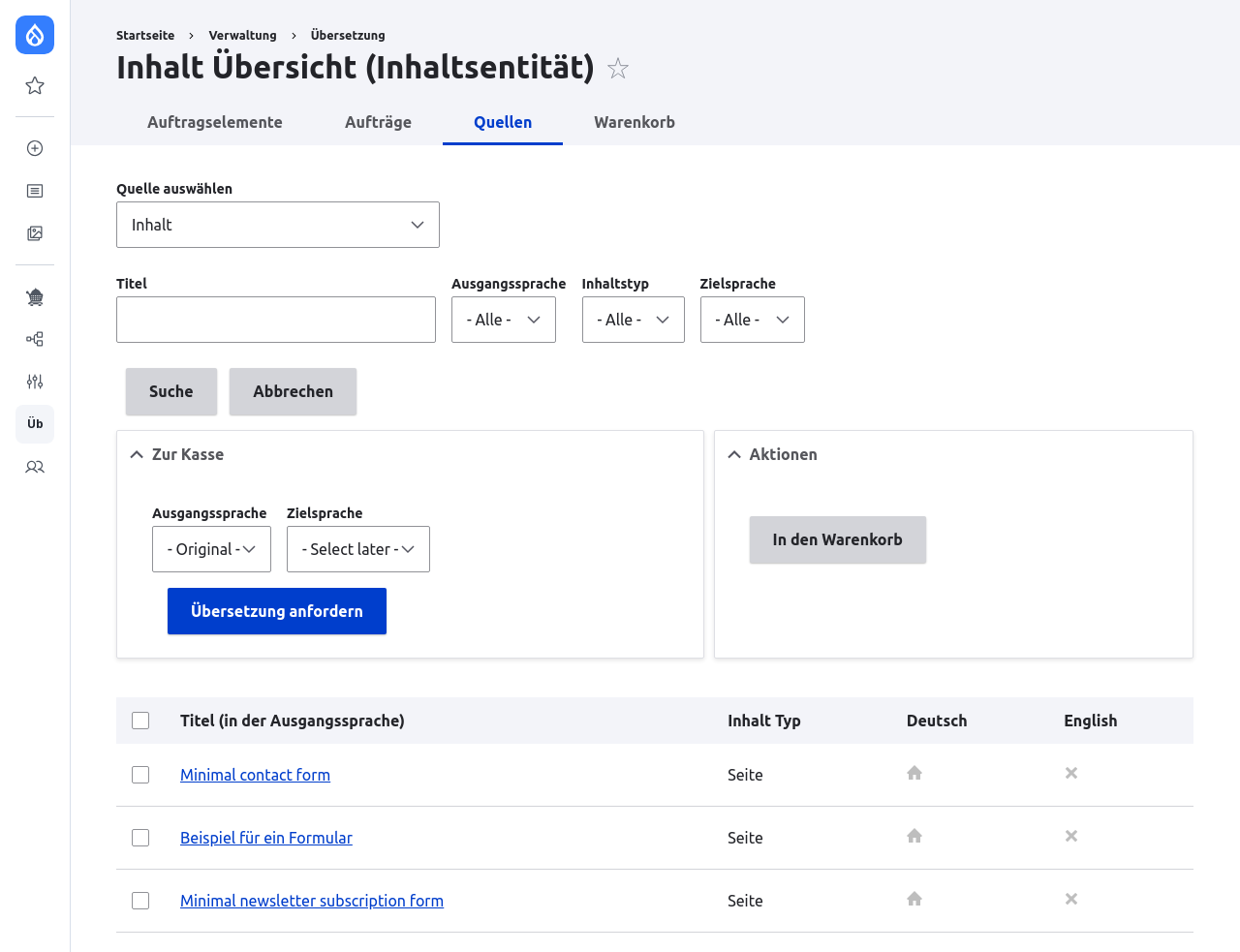Switch to the Aufträge tab
This screenshot has width=1240, height=952.
pyautogui.click(x=378, y=122)
